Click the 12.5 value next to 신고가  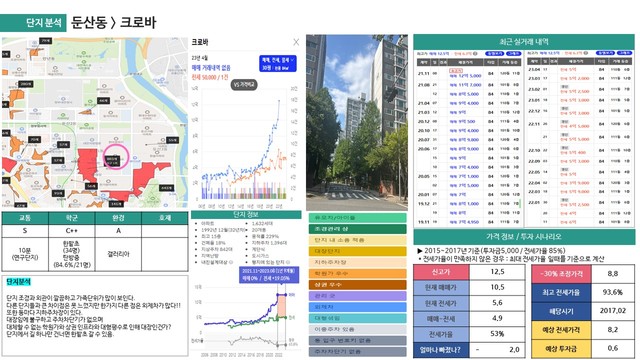(x=497, y=272)
